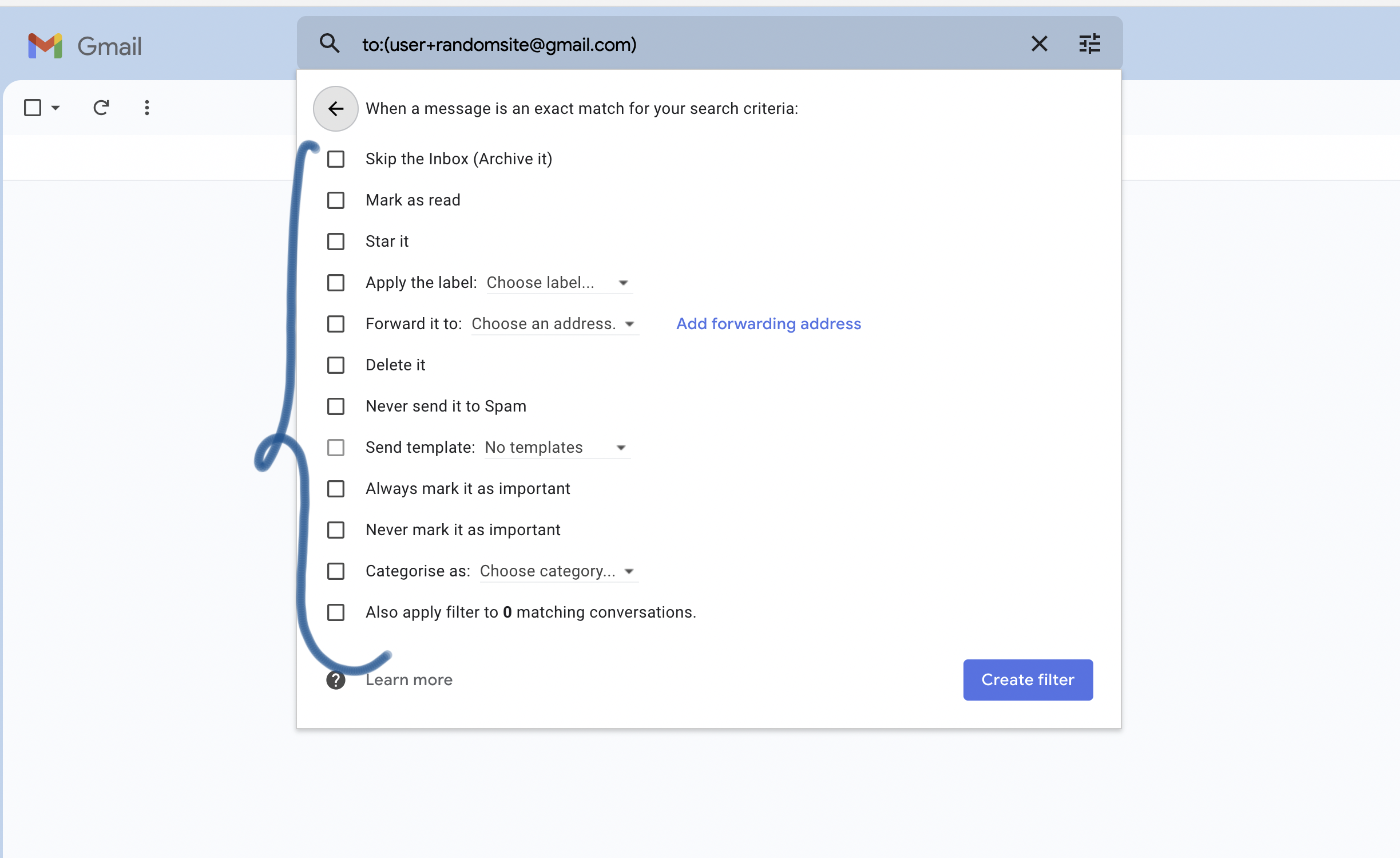The height and width of the screenshot is (858, 1400).
Task: Click the search magnifier icon
Action: [330, 44]
